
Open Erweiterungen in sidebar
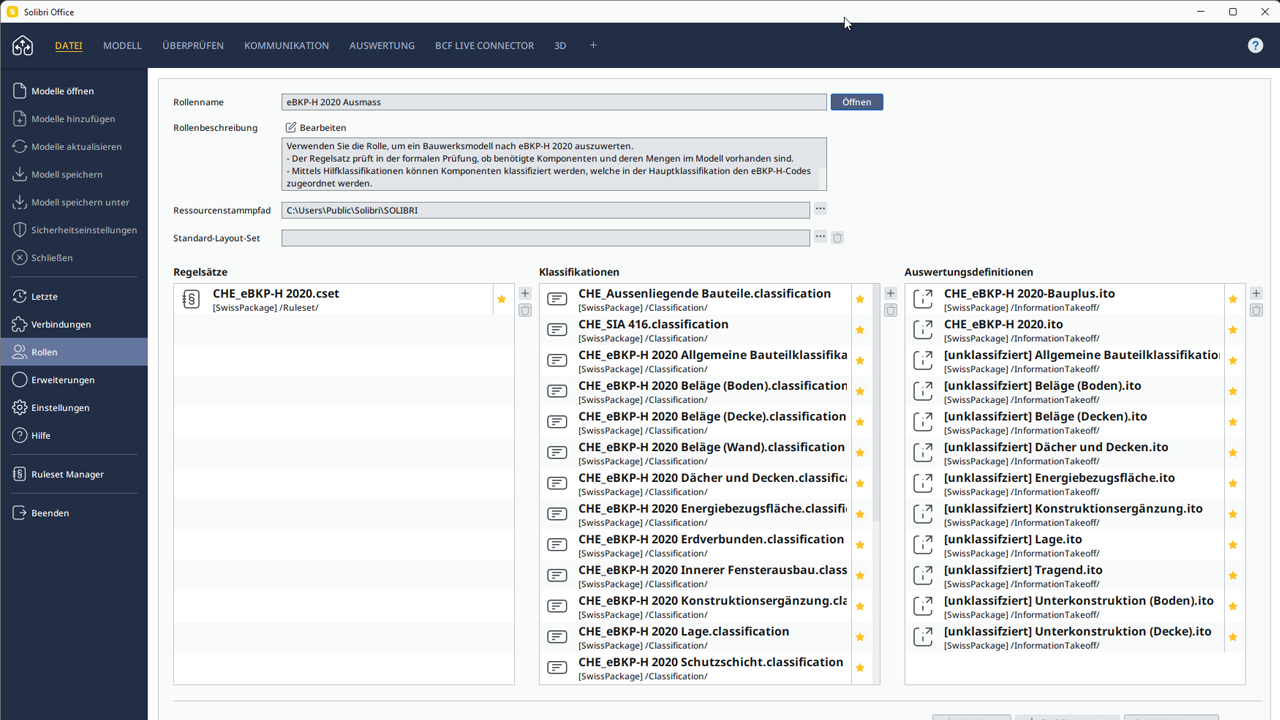pos(74,380)
